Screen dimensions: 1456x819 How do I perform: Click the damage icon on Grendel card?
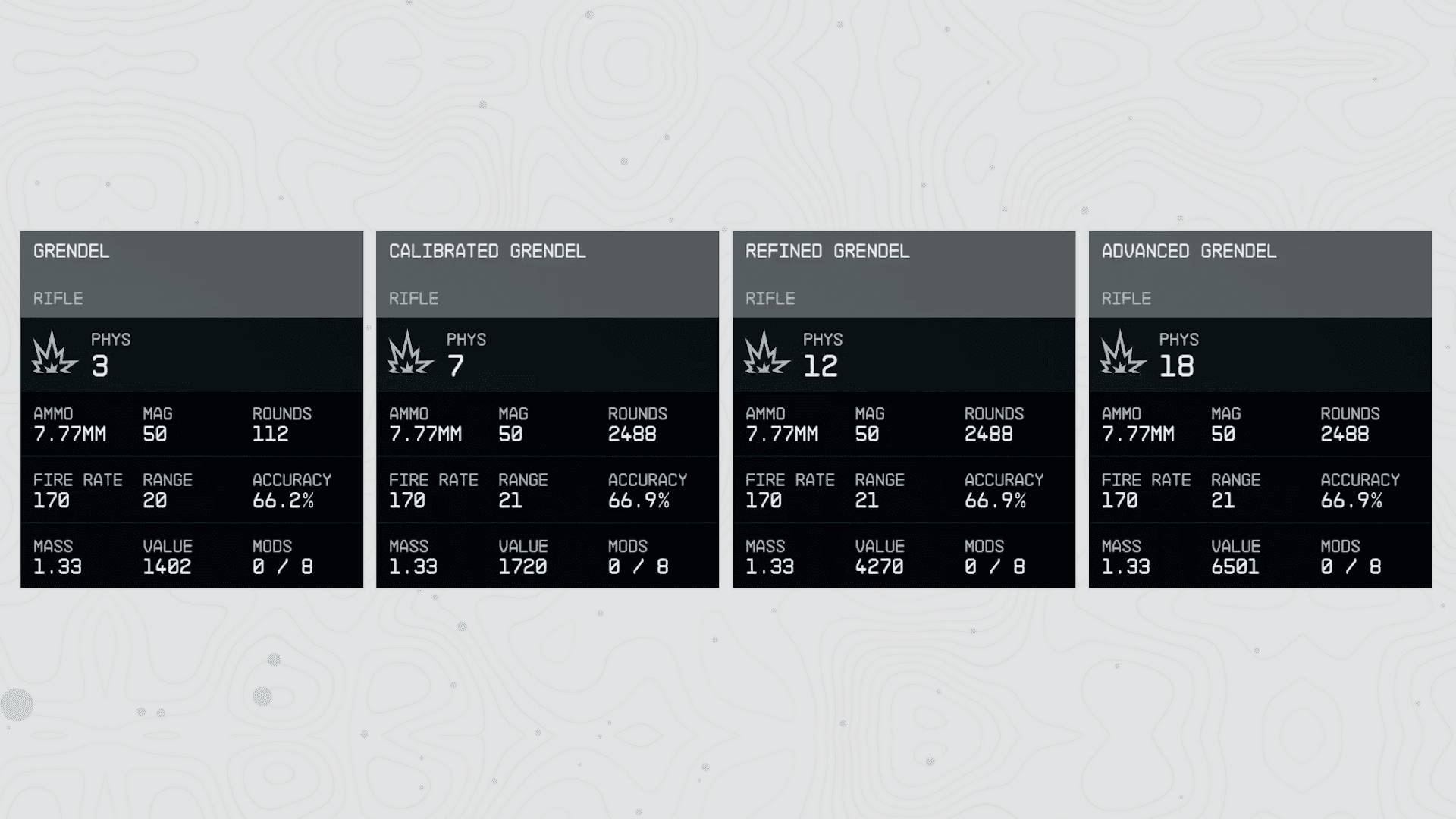tap(55, 352)
